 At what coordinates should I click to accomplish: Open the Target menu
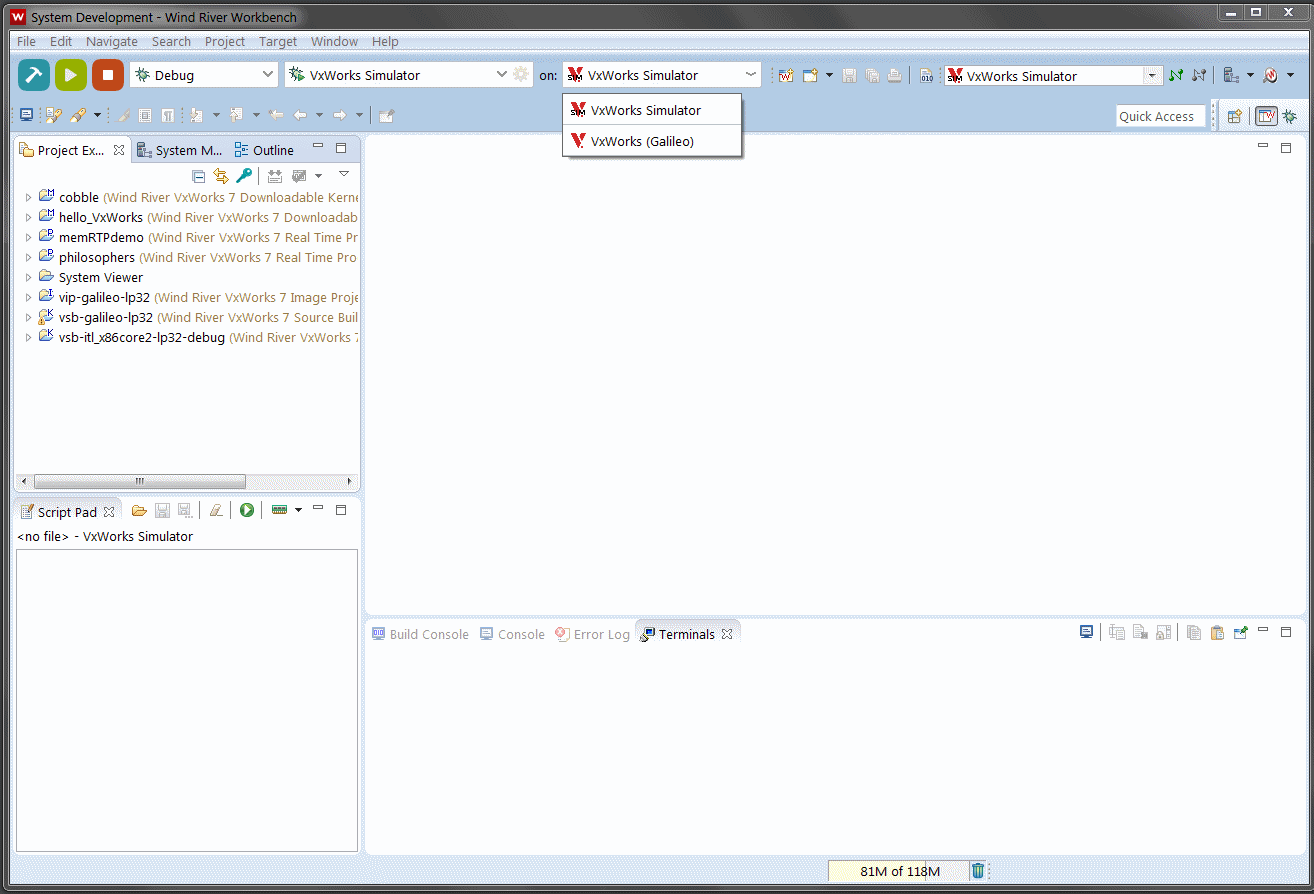[x=278, y=41]
